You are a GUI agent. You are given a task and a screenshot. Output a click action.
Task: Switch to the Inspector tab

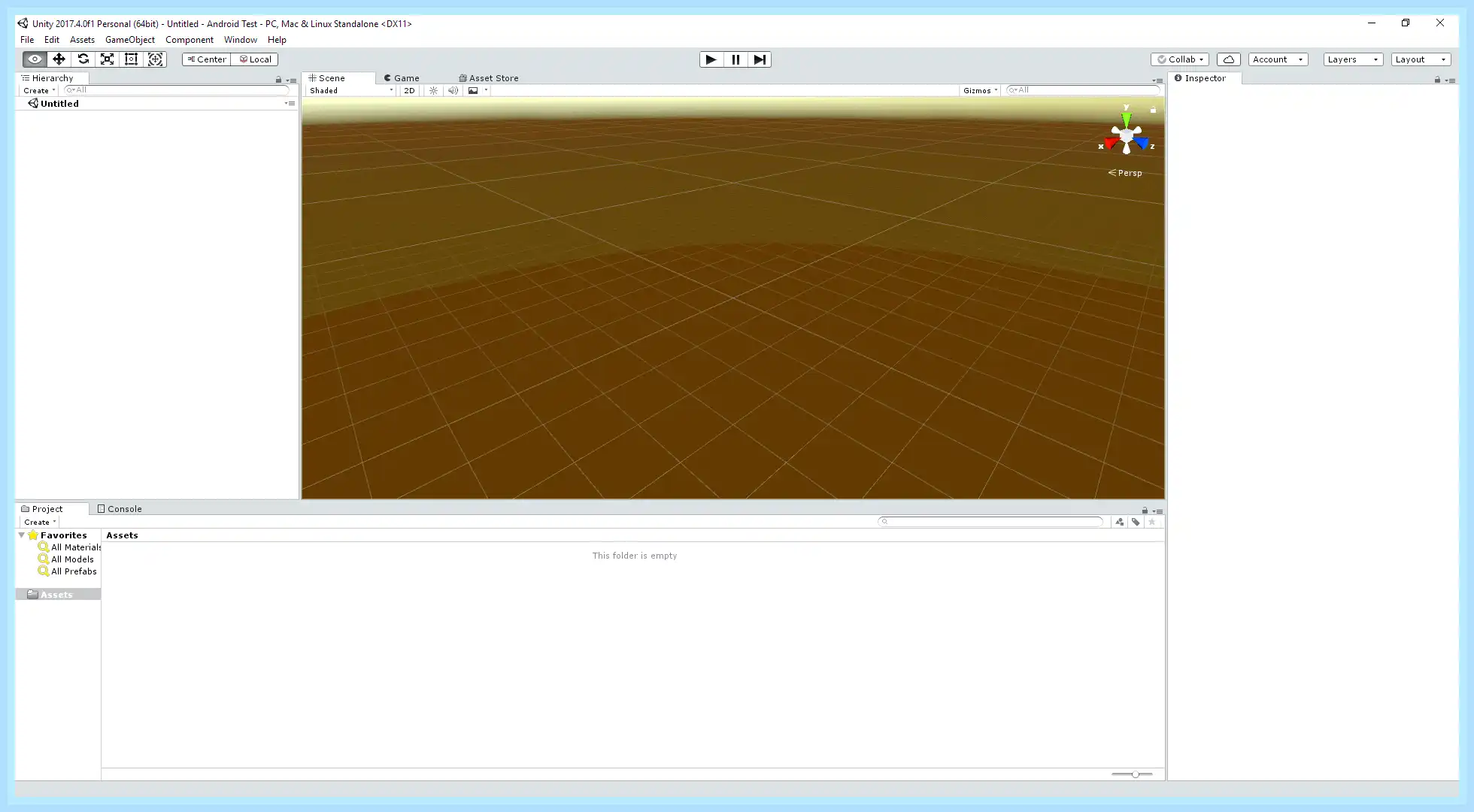(1204, 78)
